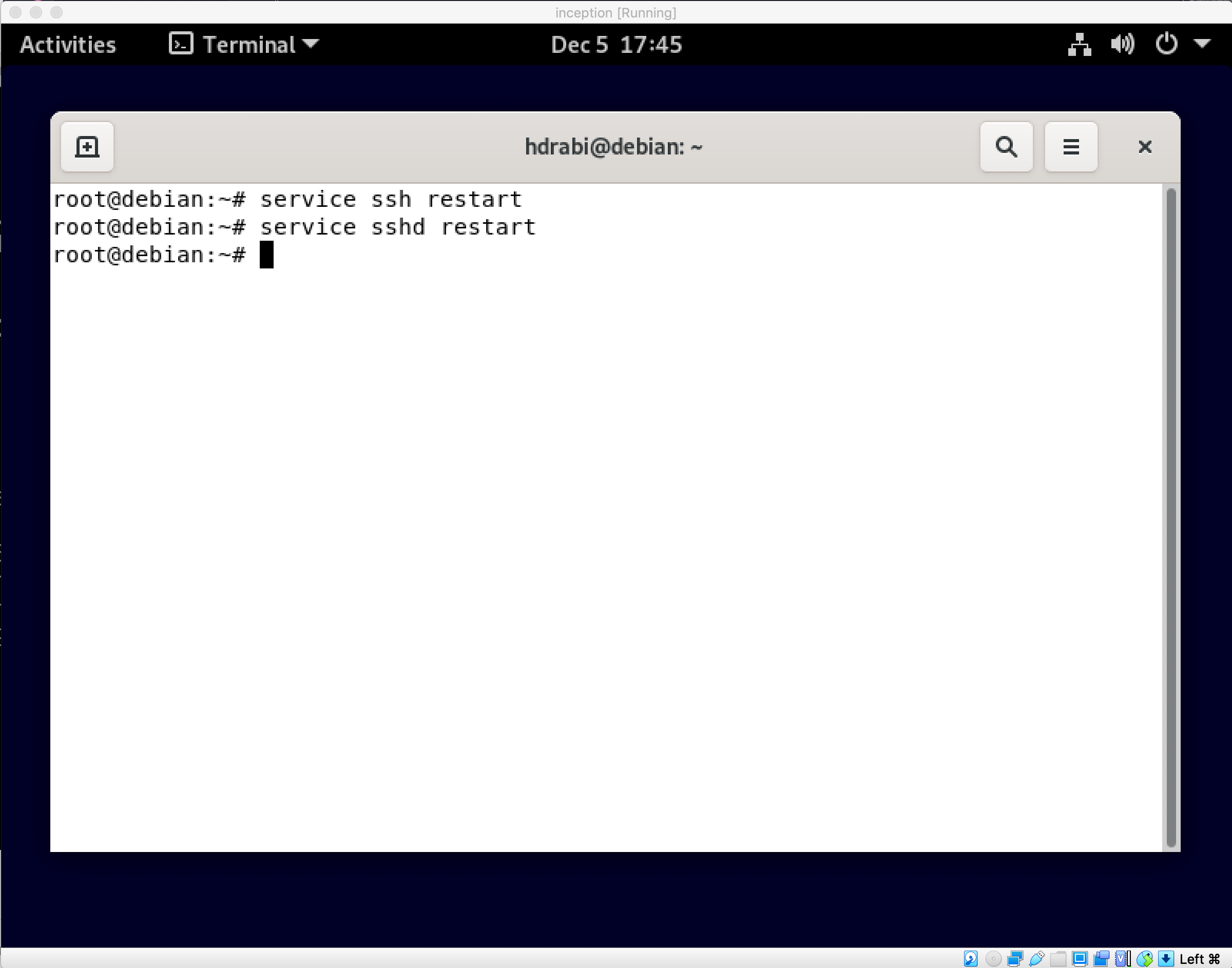Click the VirtualBox hard disk indicator
Image resolution: width=1232 pixels, height=968 pixels.
click(x=971, y=958)
